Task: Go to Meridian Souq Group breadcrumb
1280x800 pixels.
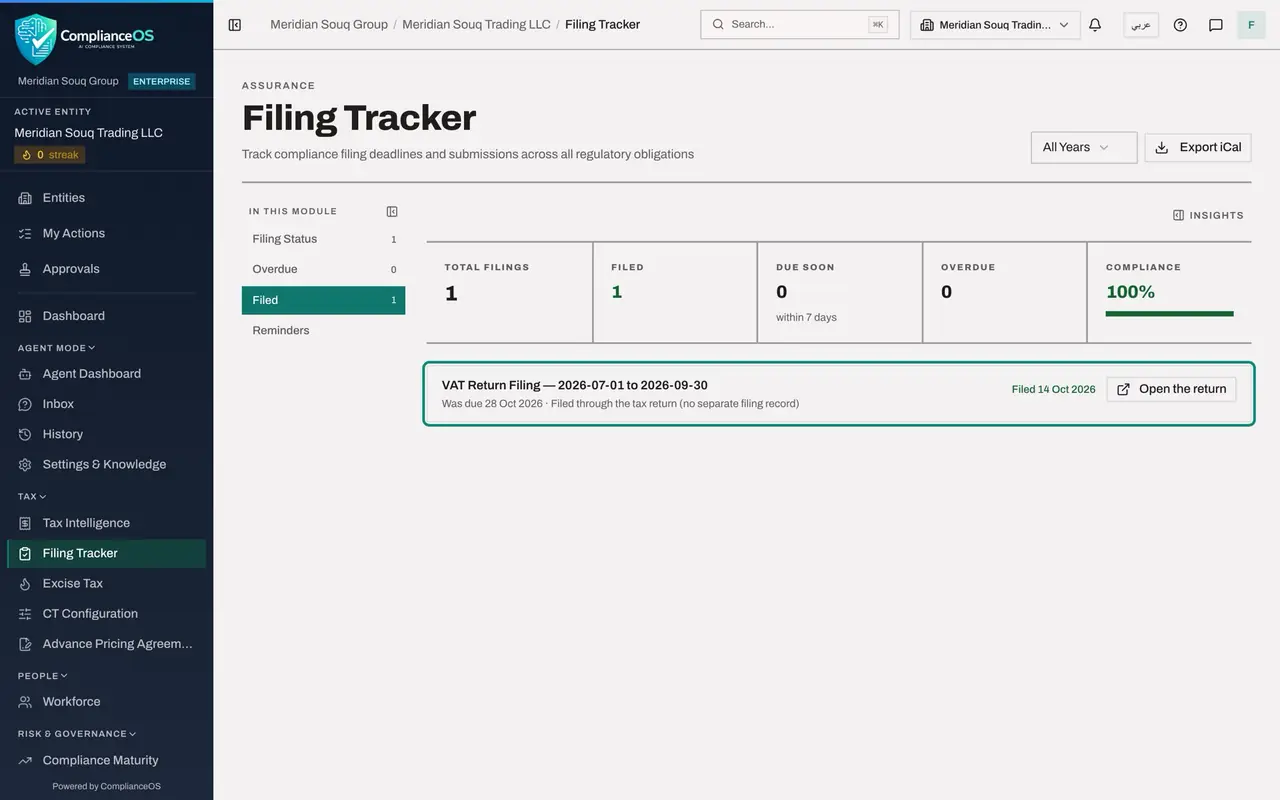Action: [x=329, y=24]
